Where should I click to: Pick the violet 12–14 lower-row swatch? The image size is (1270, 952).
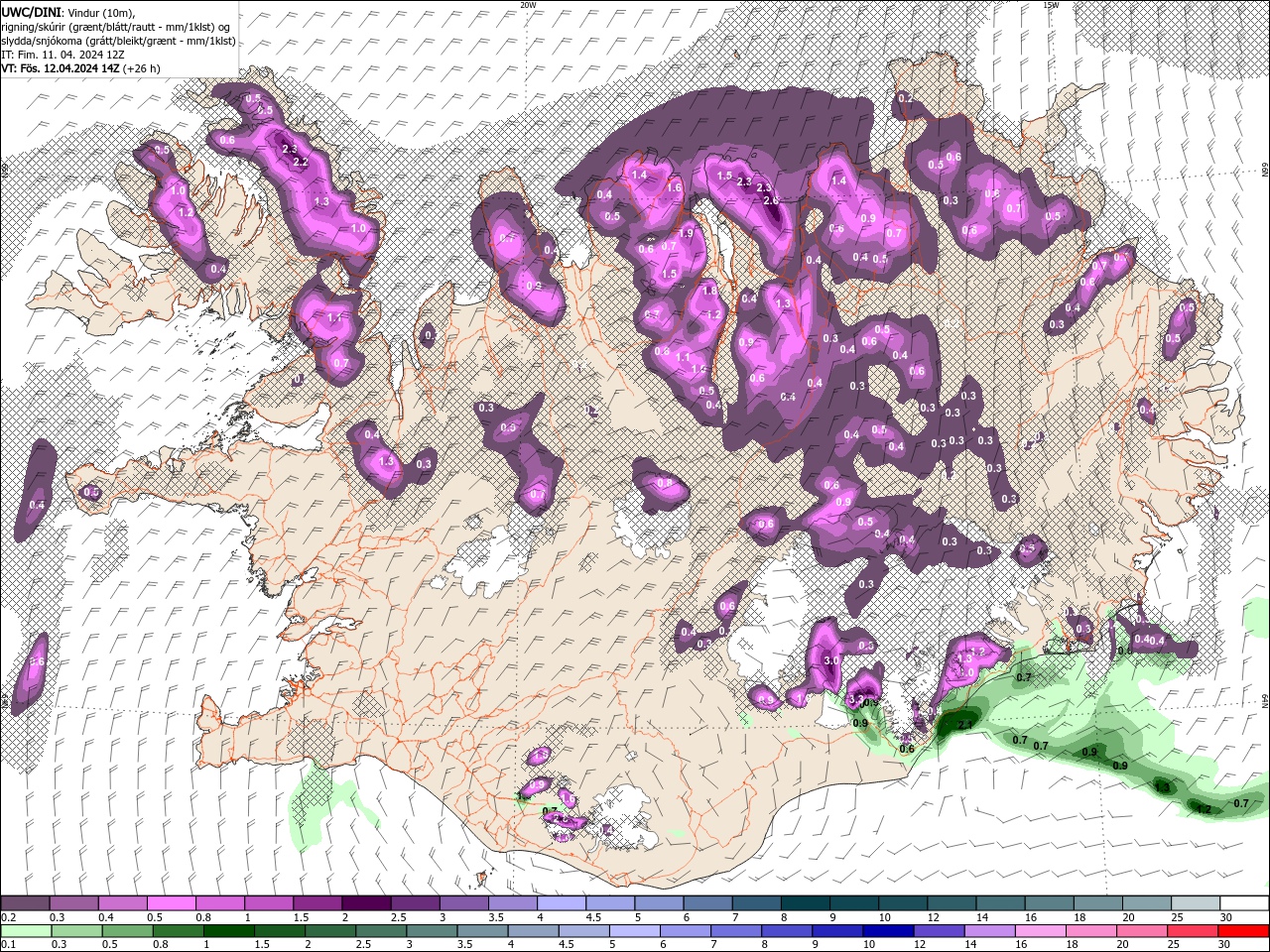940,931
